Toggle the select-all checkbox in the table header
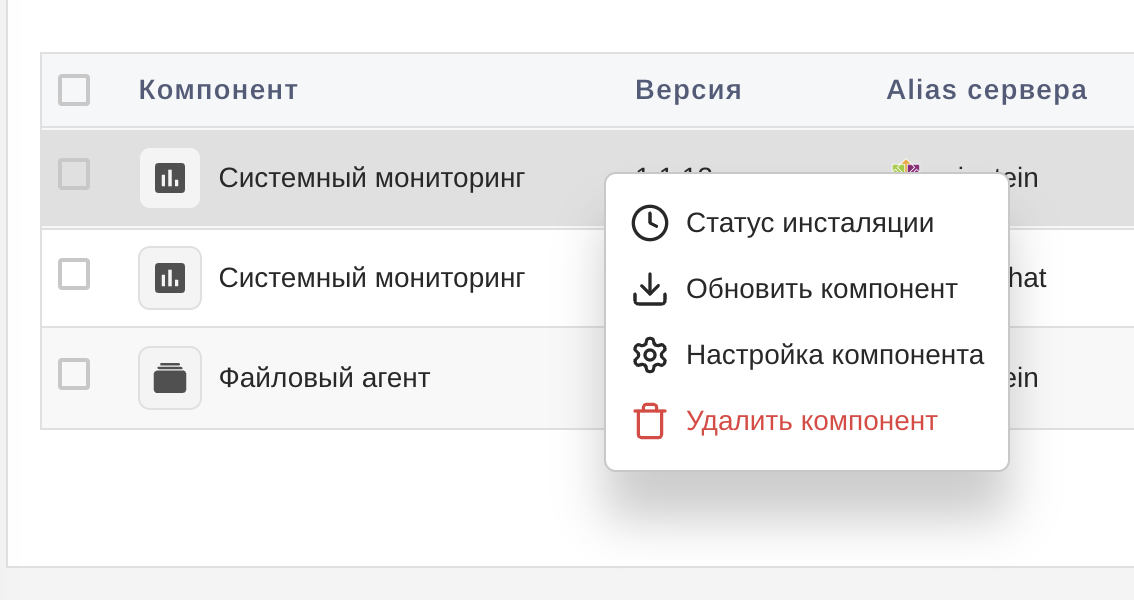 [x=74, y=89]
